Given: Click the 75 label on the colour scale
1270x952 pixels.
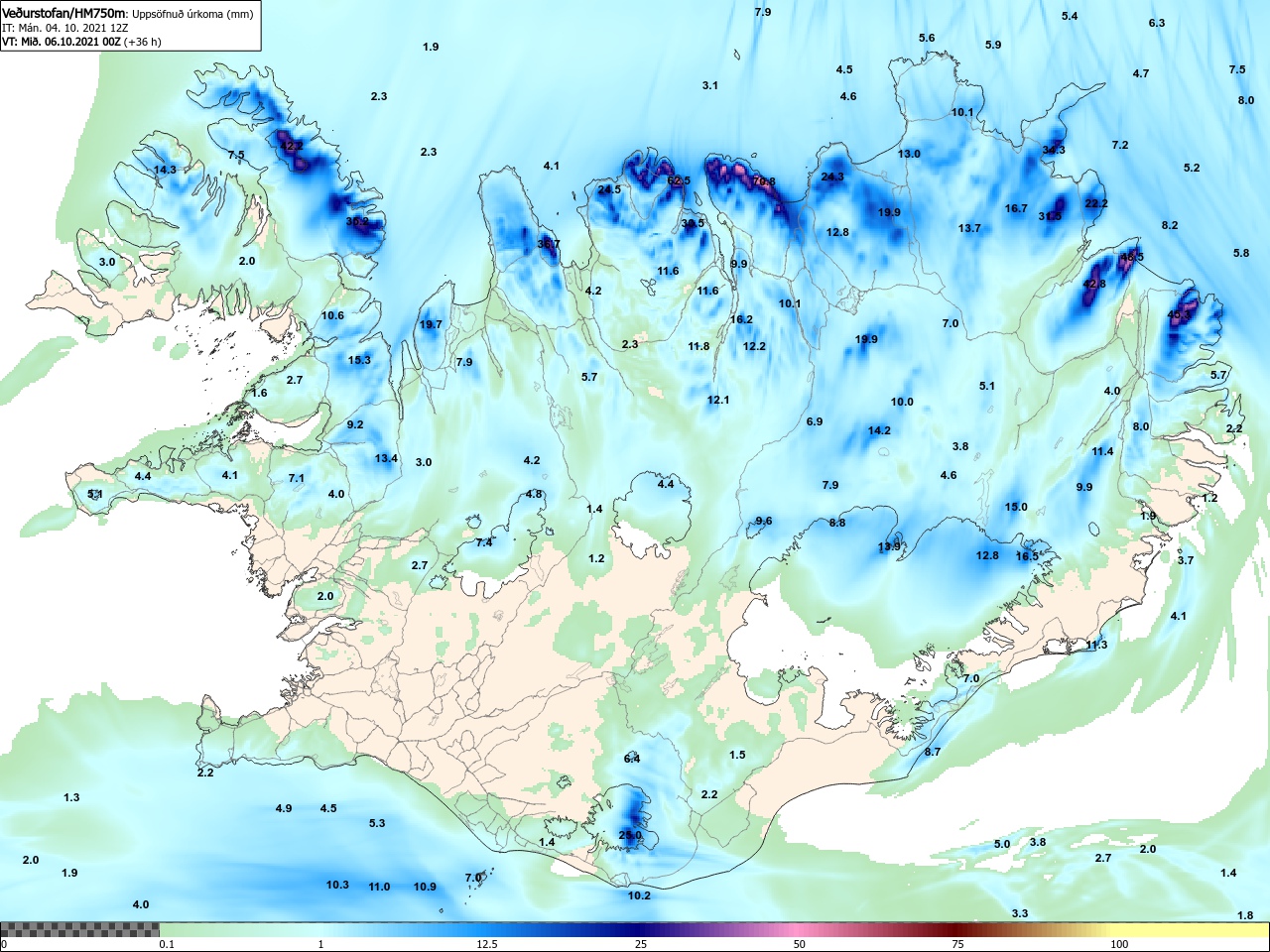Looking at the screenshot, I should [x=958, y=944].
